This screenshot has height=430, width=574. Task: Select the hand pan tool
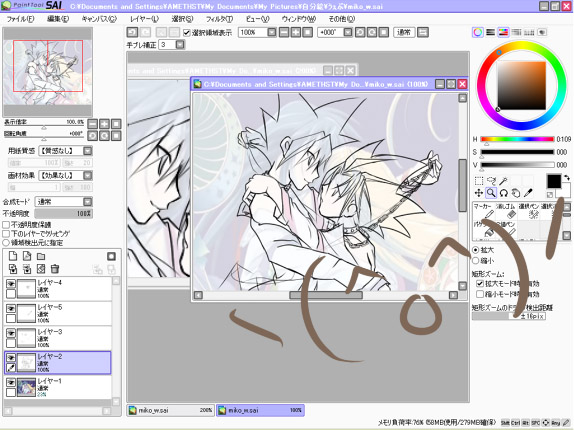tap(515, 193)
